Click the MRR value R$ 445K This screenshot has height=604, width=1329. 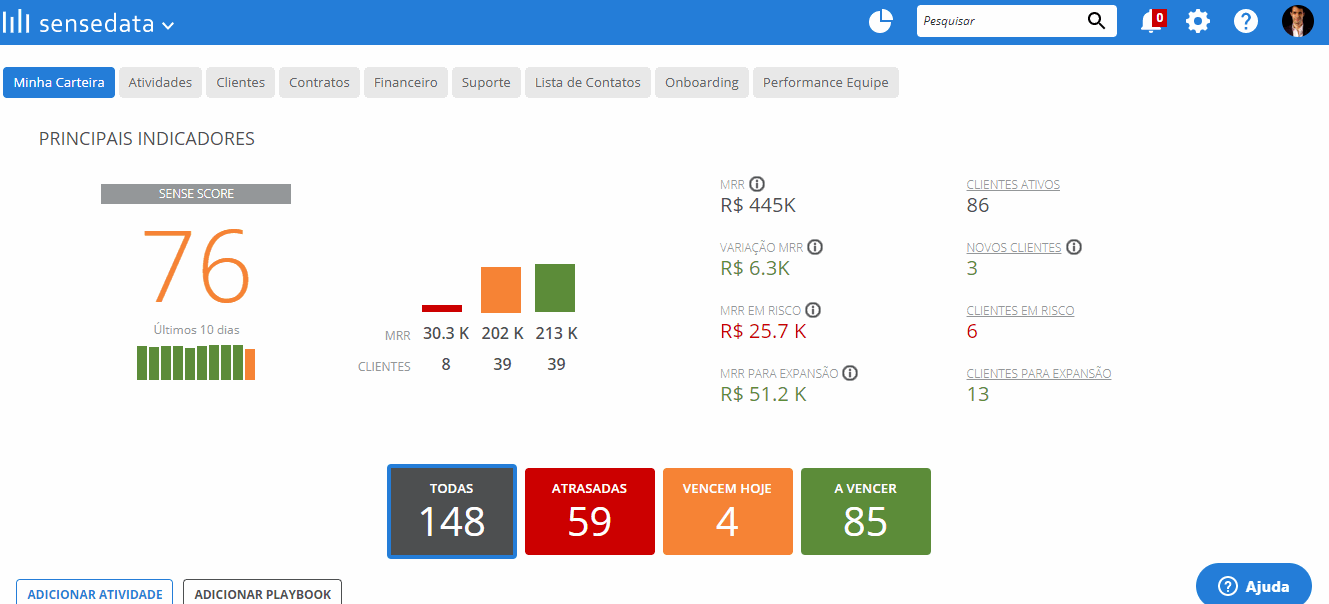point(758,206)
